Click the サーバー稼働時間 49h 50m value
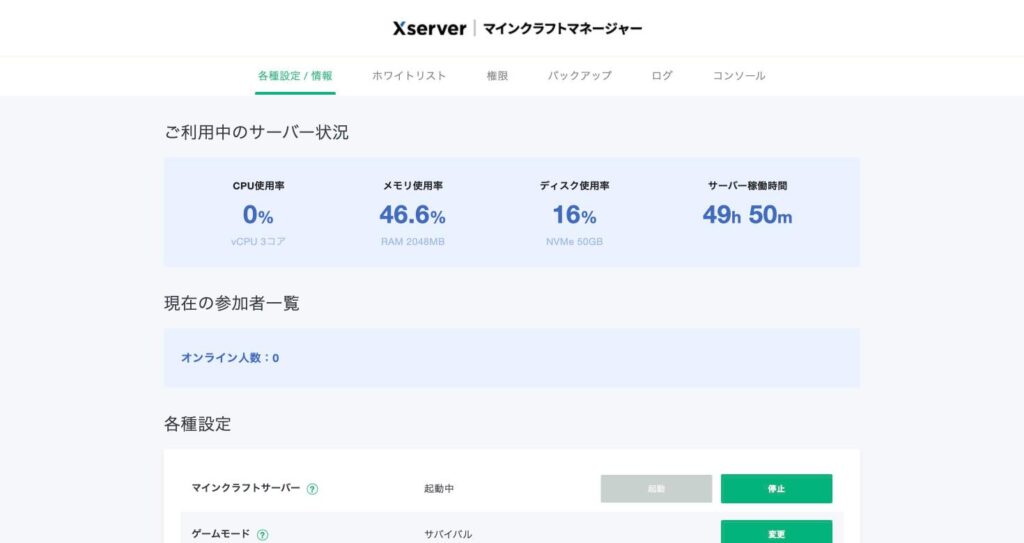Viewport: 1024px width, 543px height. click(747, 214)
